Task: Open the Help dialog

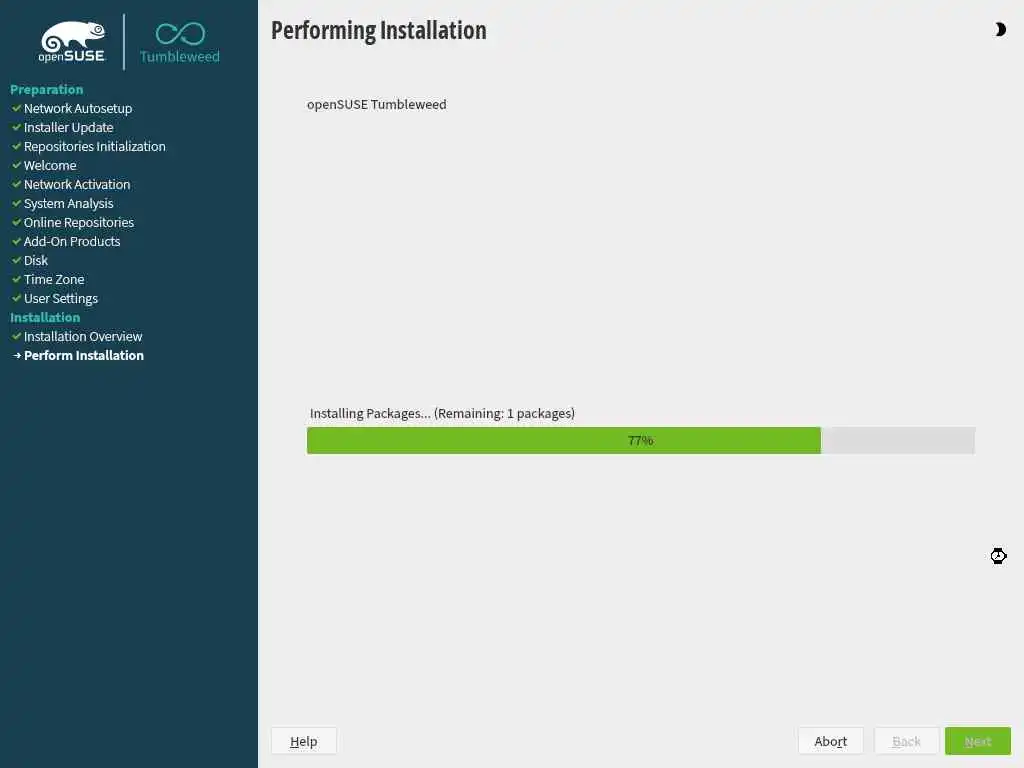Action: click(304, 741)
